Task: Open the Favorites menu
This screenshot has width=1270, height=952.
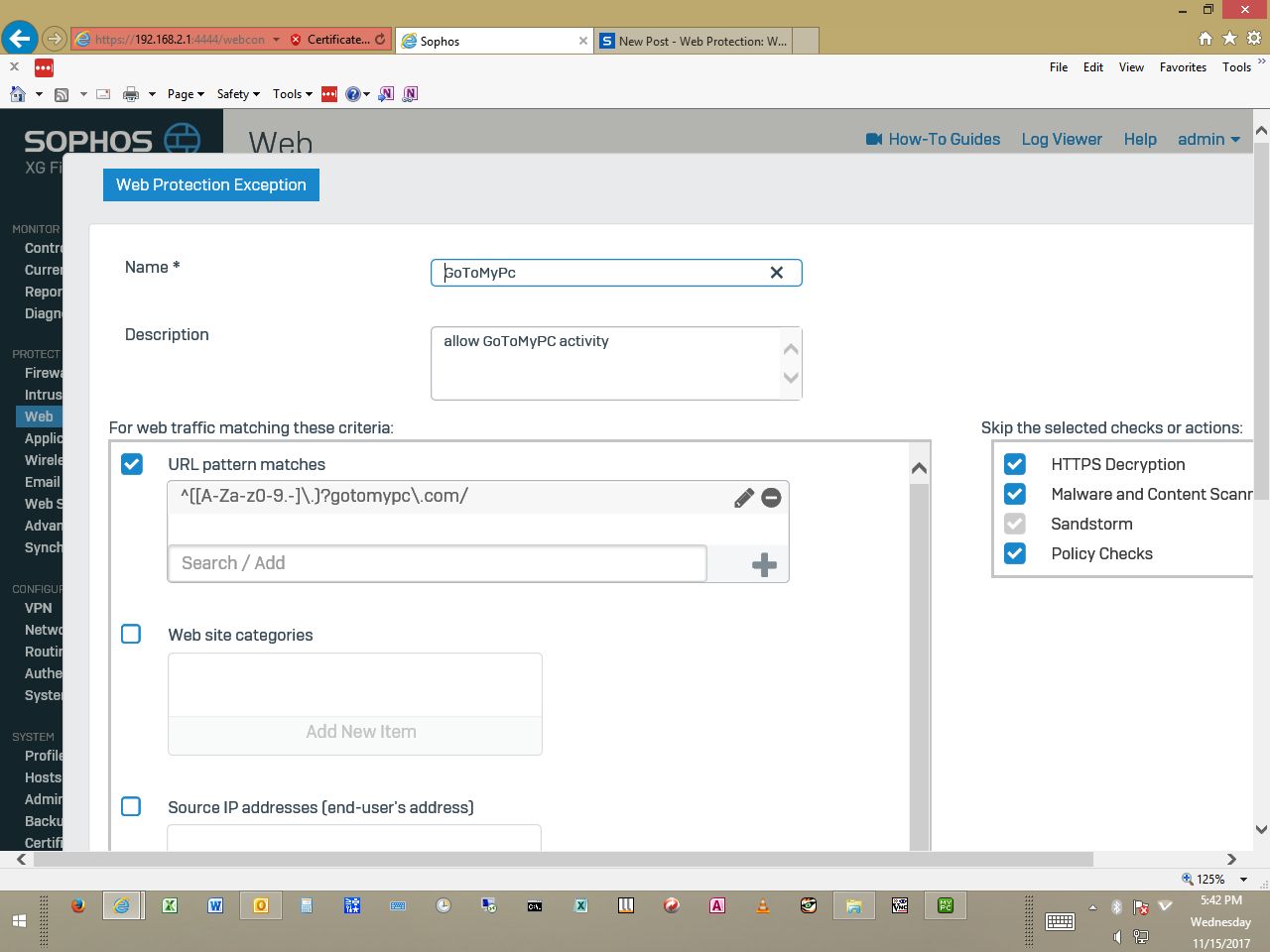Action: pos(1183,67)
